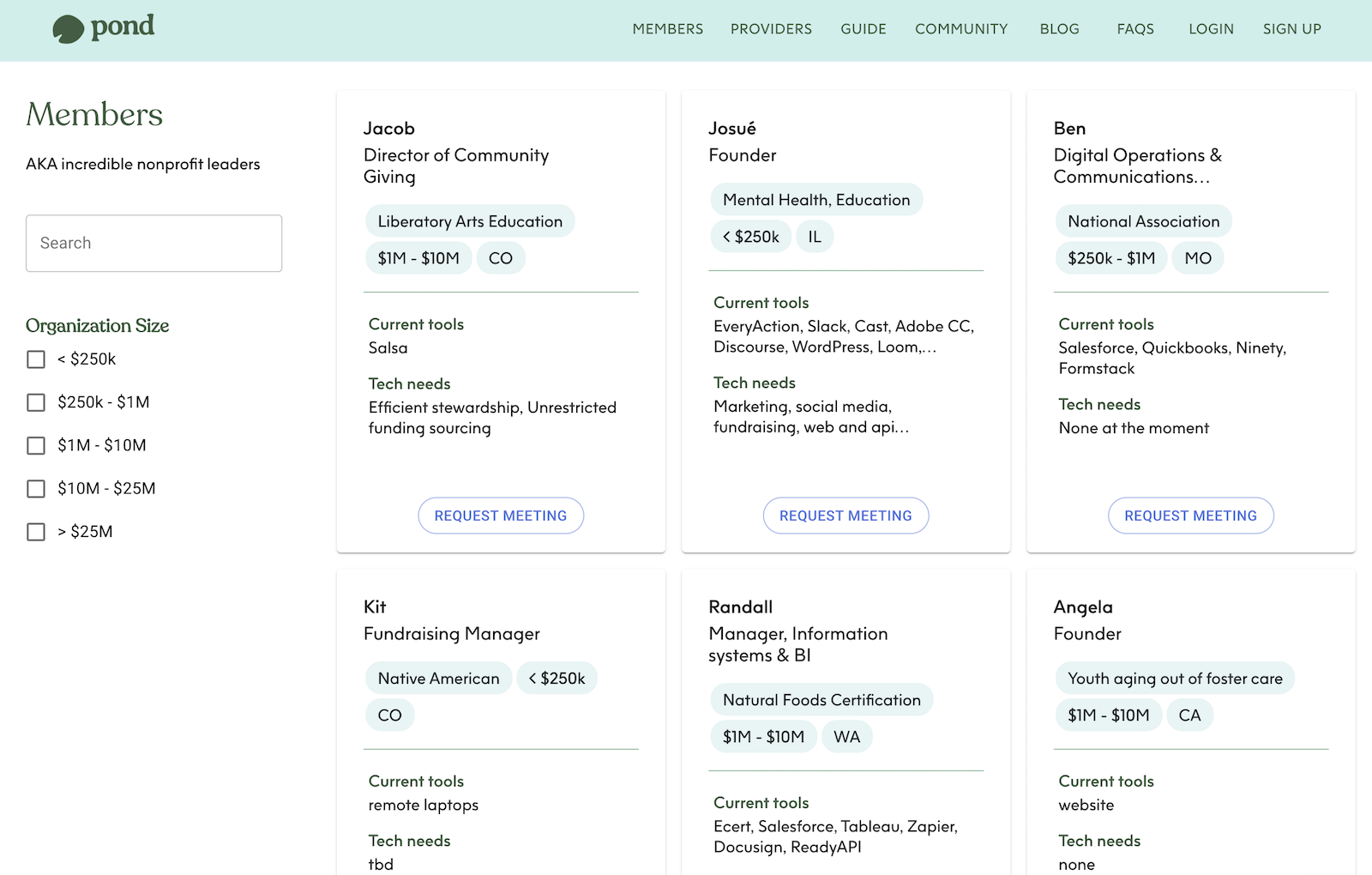Focus the member Search field
Viewport: 1372px width, 875px height.
point(153,244)
